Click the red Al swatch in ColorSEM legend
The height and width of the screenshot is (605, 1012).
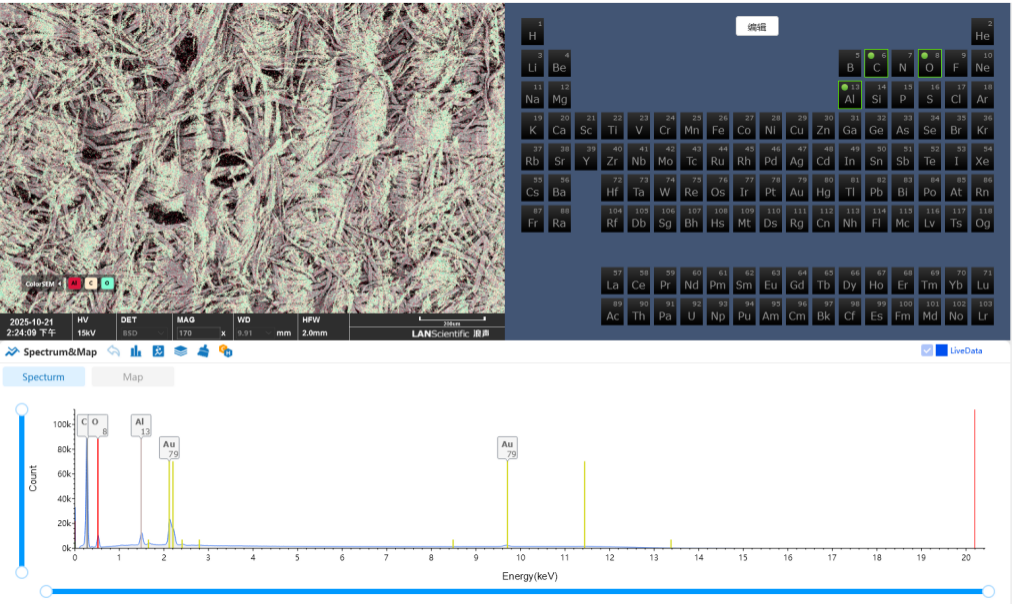point(74,283)
